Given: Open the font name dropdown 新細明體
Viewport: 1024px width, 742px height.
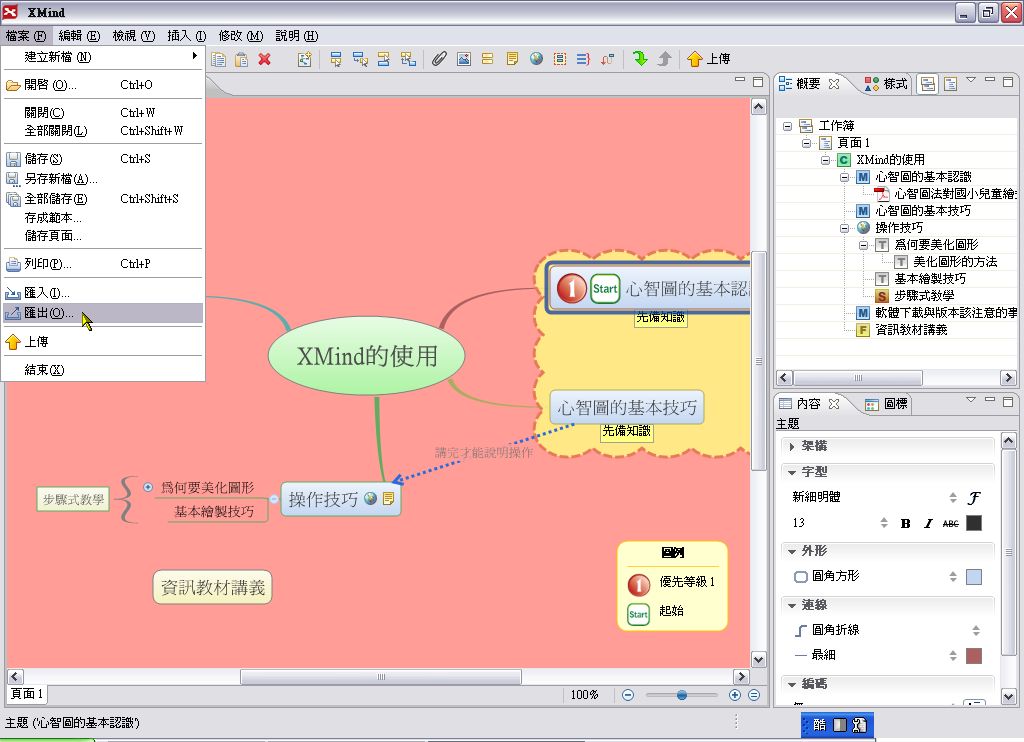Looking at the screenshot, I should click(x=874, y=498).
